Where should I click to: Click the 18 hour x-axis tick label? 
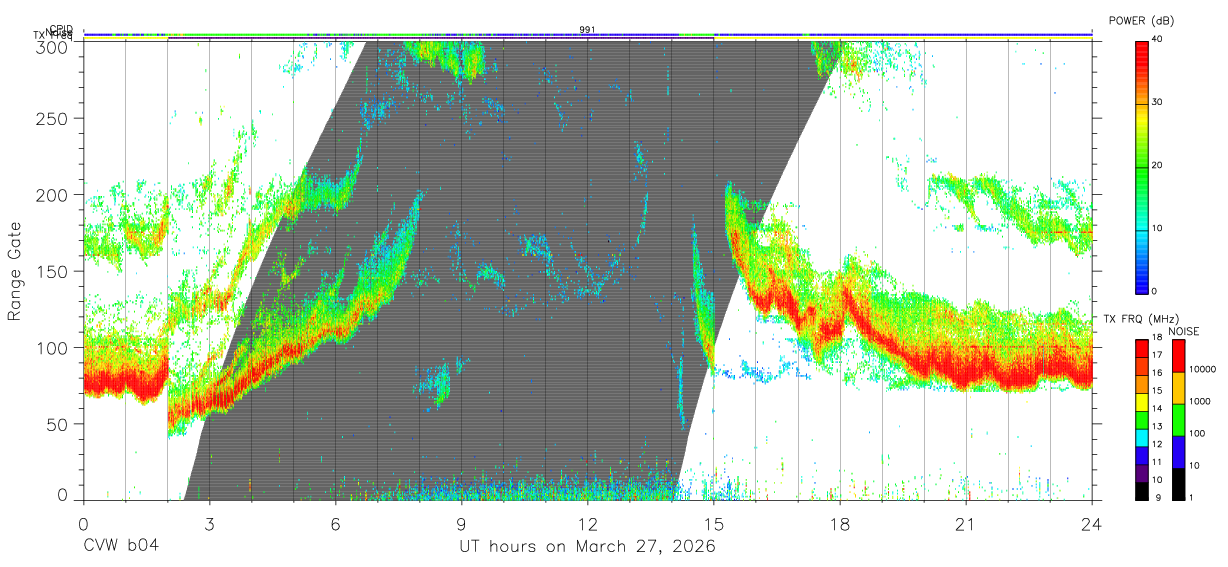pos(840,523)
